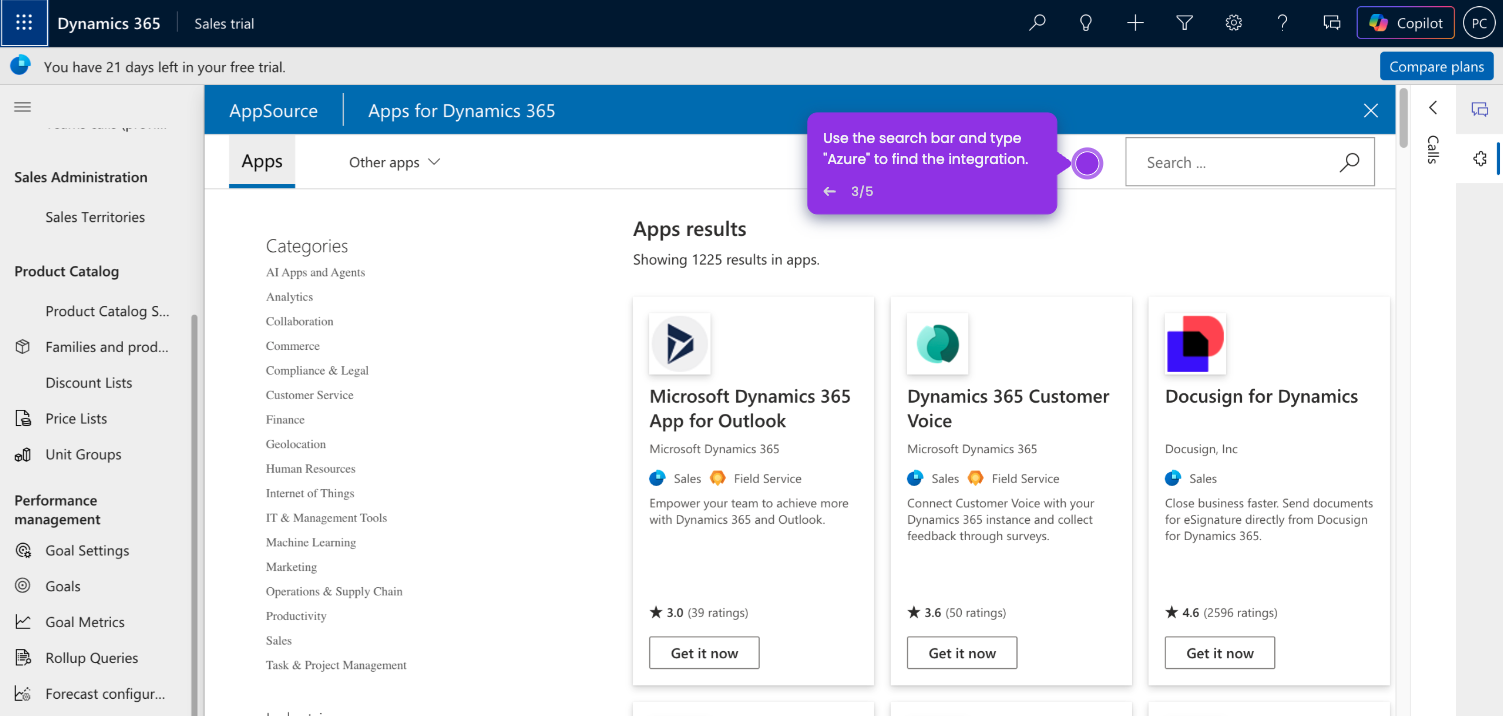Filter by Customer Service category
Image resolution: width=1503 pixels, height=716 pixels.
pyautogui.click(x=309, y=395)
